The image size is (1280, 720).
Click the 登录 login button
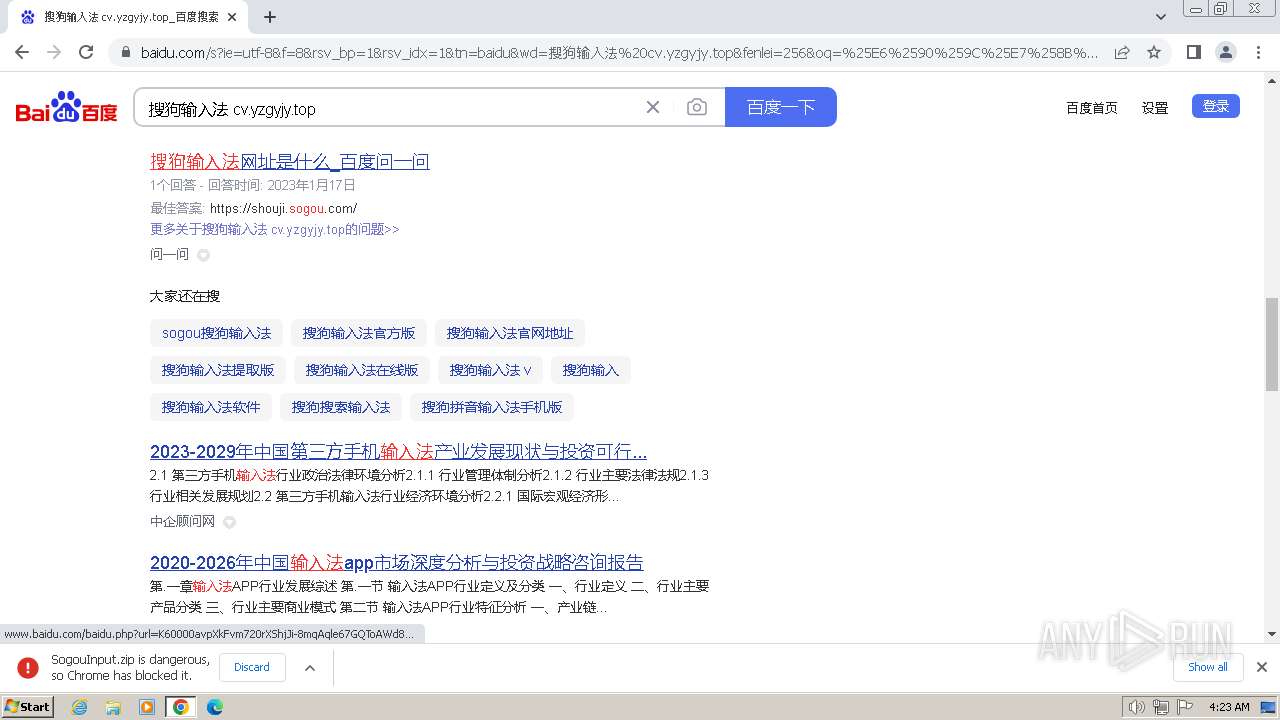click(x=1216, y=106)
